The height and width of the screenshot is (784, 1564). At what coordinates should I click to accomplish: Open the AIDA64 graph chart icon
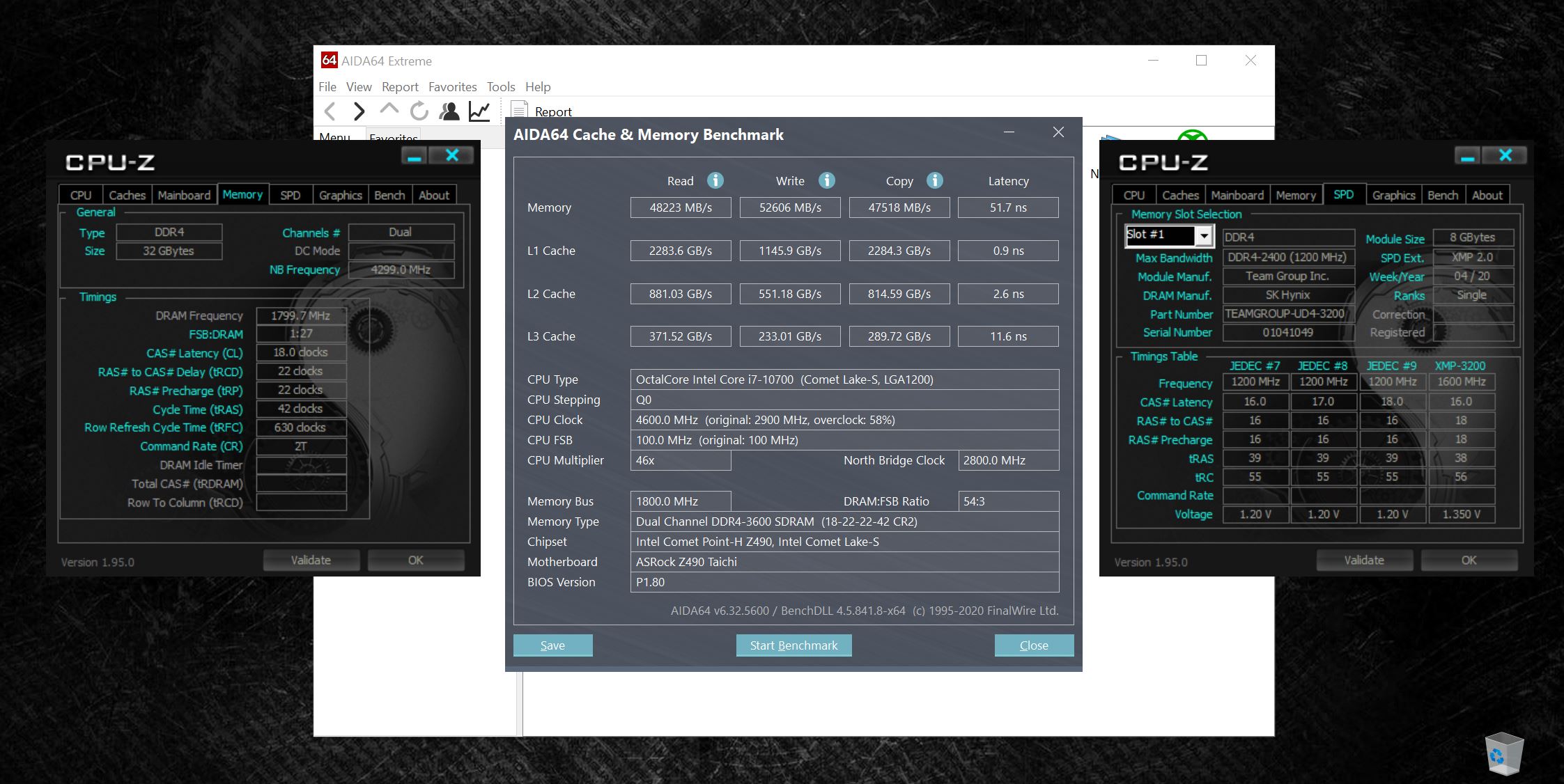point(479,111)
